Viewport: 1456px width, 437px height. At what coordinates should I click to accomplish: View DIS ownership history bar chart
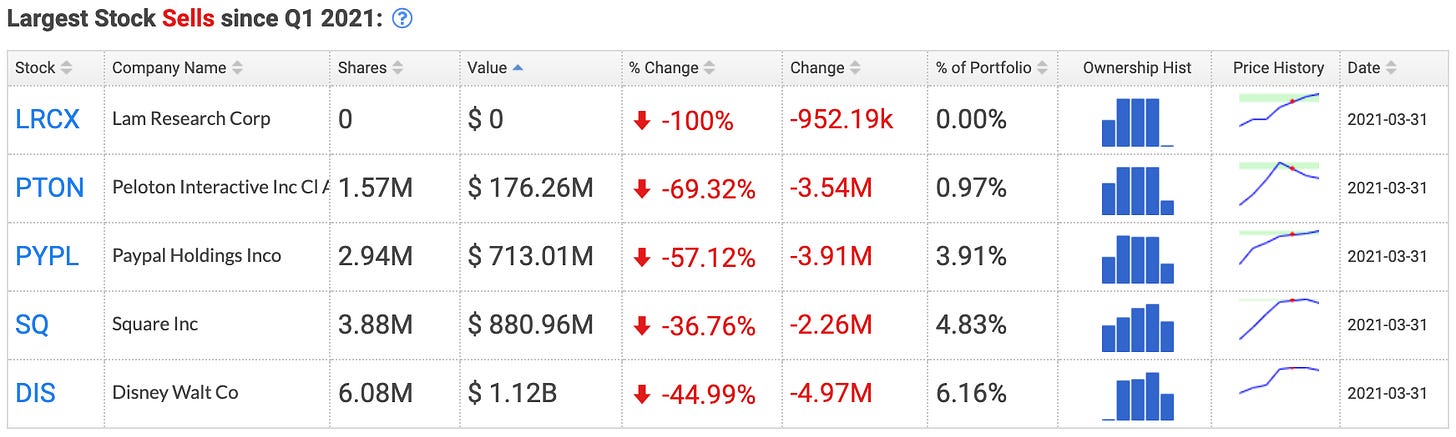[1138, 396]
